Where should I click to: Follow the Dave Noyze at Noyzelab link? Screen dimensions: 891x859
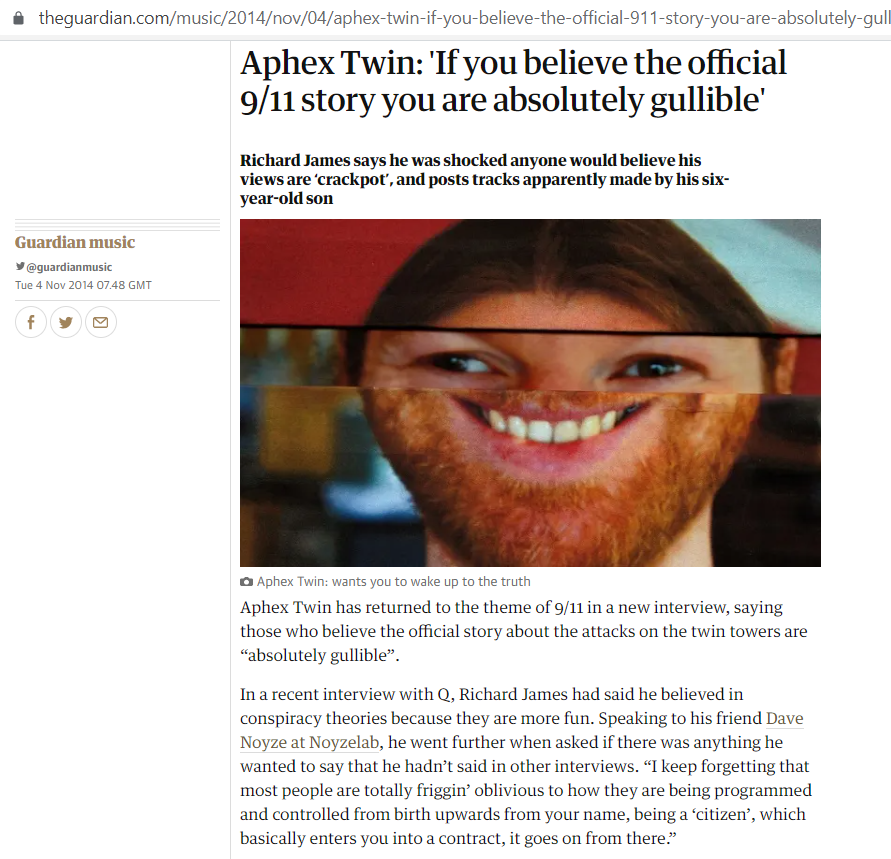(x=522, y=730)
